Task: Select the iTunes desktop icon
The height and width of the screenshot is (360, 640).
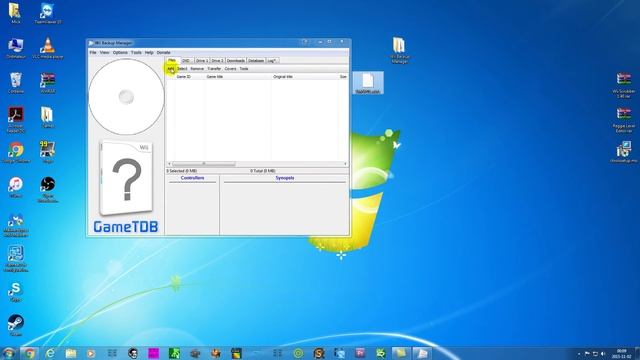Action: coord(16,188)
